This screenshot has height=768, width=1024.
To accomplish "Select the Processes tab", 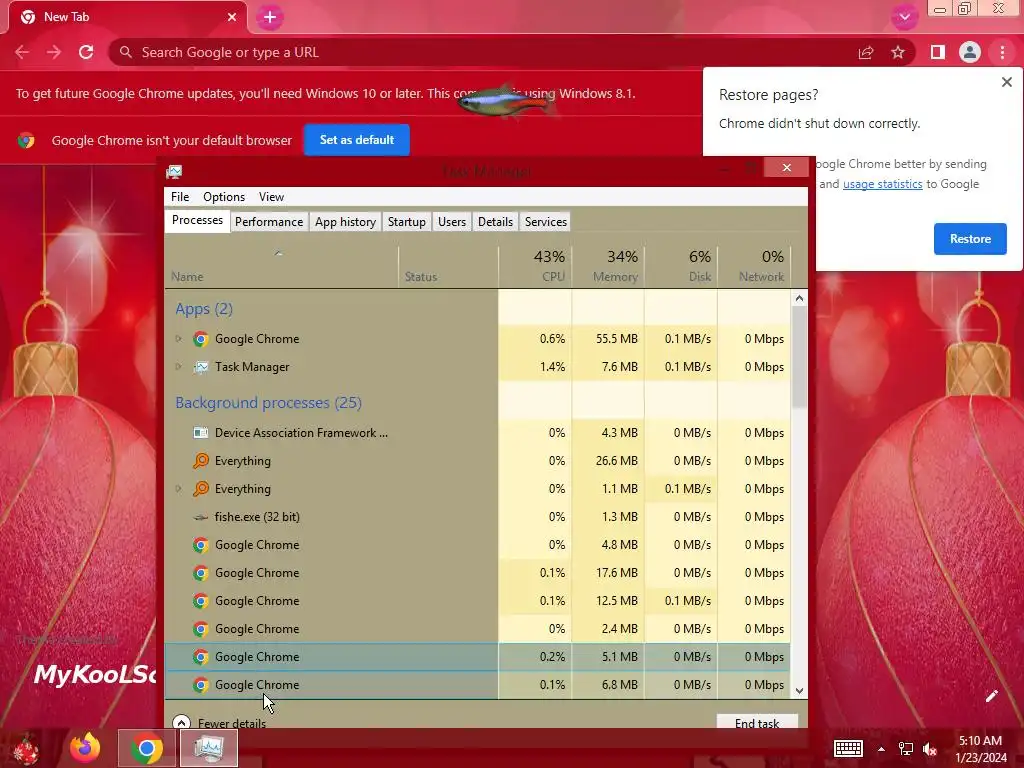I will 197,221.
